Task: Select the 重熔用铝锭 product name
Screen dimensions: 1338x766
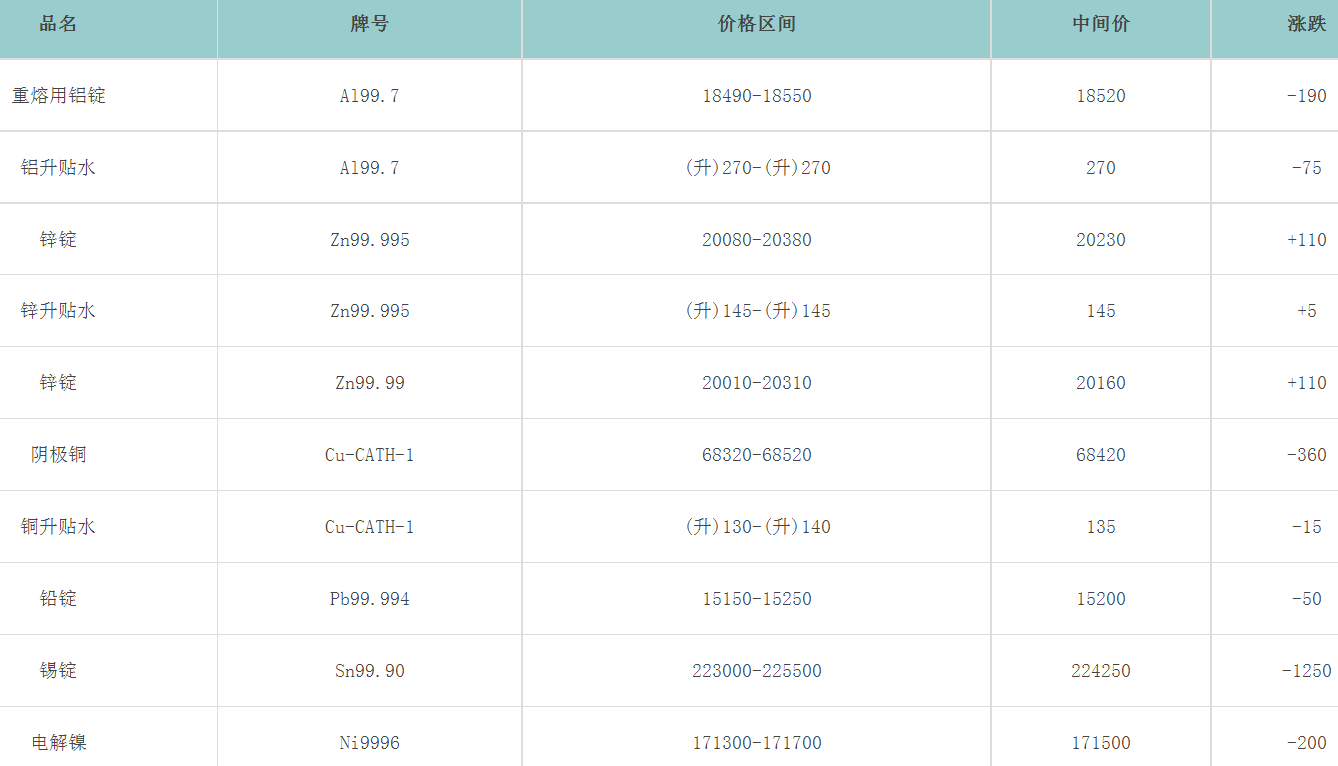Action: click(58, 96)
